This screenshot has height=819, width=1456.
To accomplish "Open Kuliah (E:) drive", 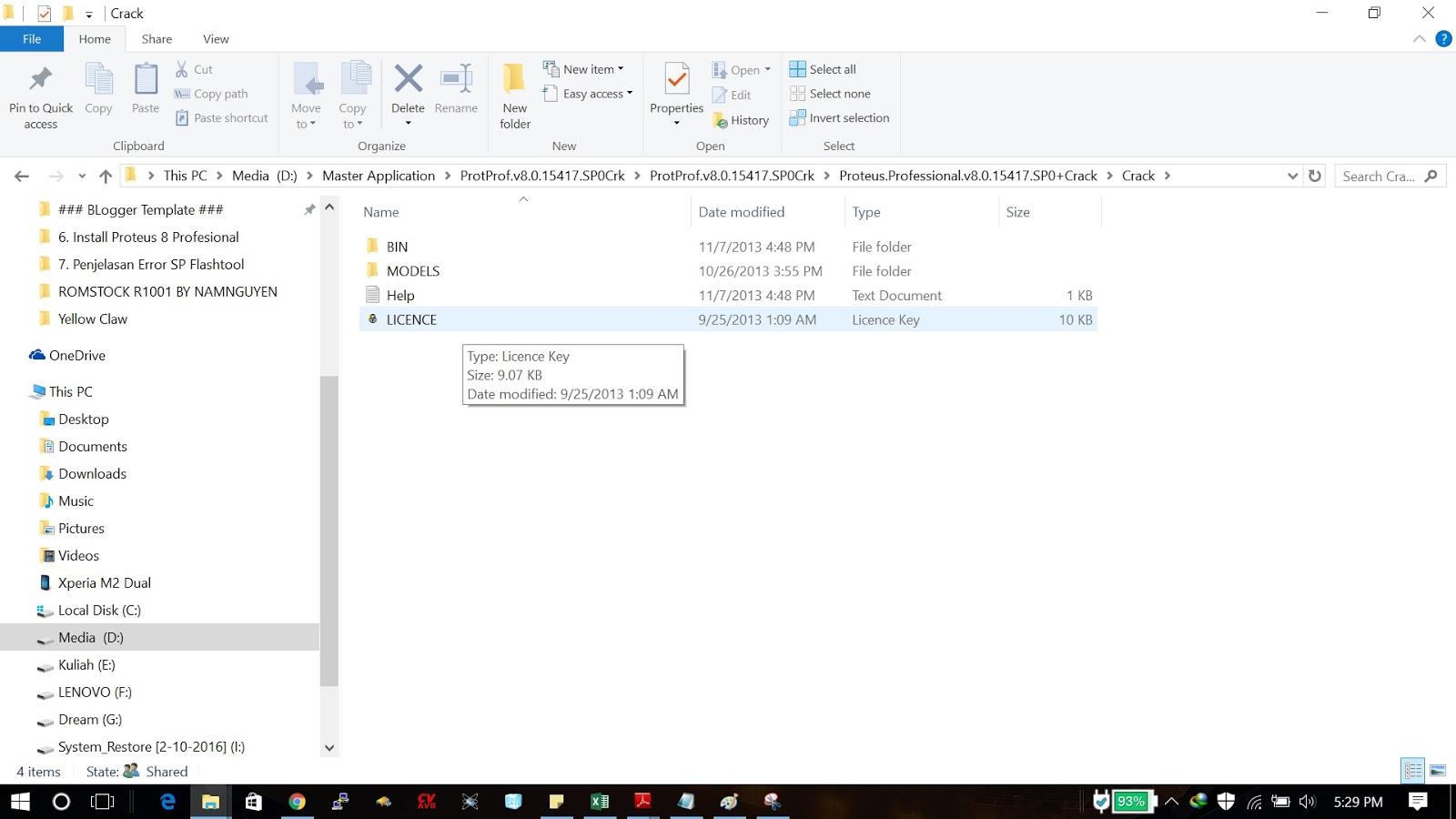I will (86, 665).
